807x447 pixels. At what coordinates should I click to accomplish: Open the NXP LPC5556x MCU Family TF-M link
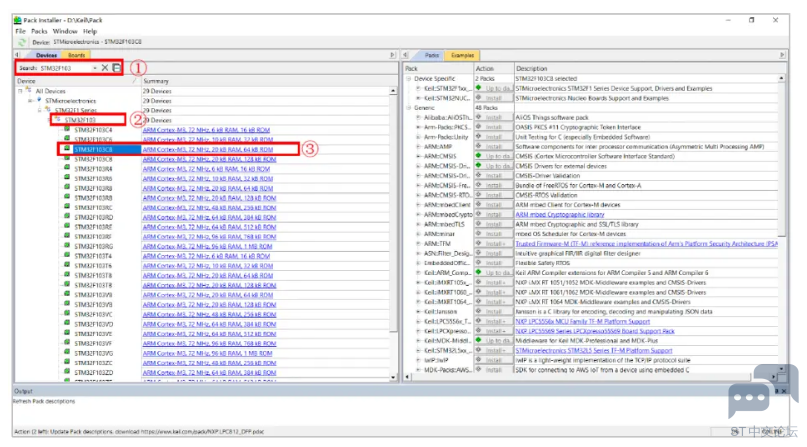point(583,321)
